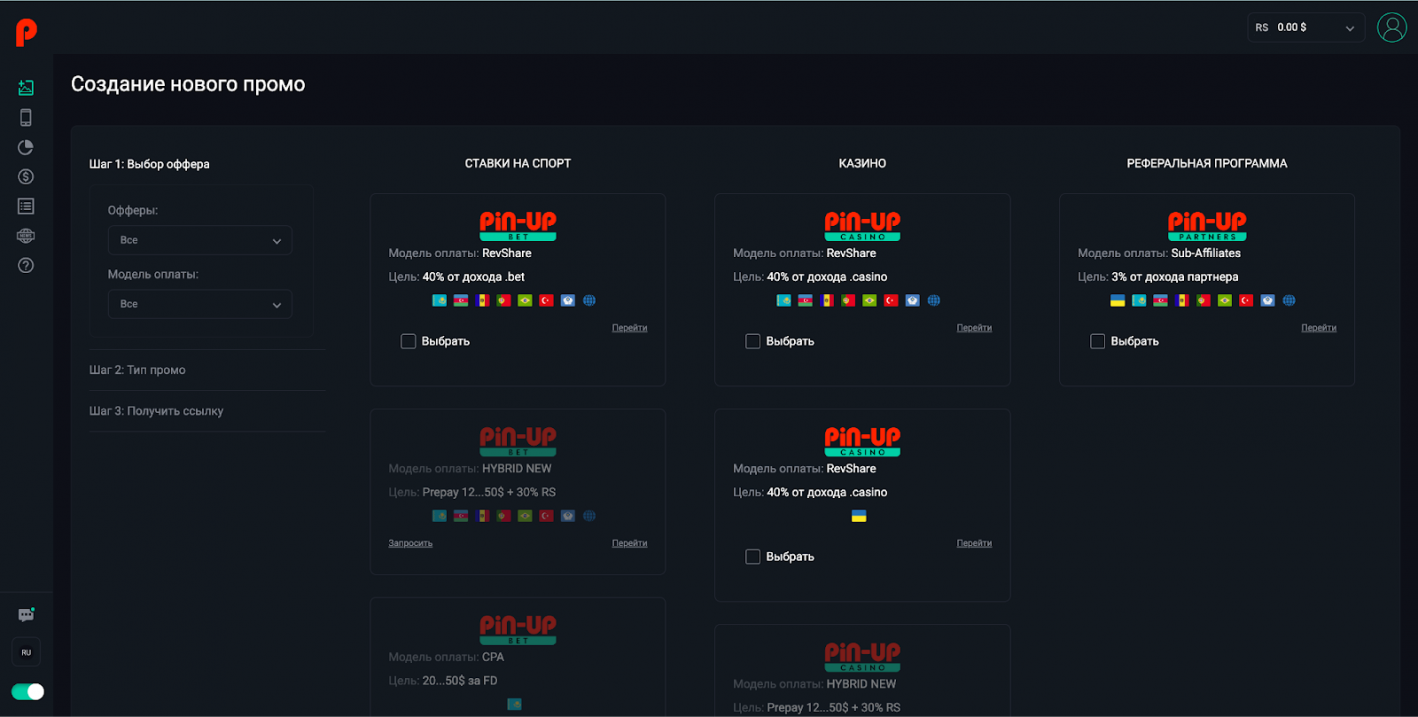Check Выбрать in Sub-Affiliates partners card
This screenshot has height=717, width=1418.
(x=1098, y=341)
